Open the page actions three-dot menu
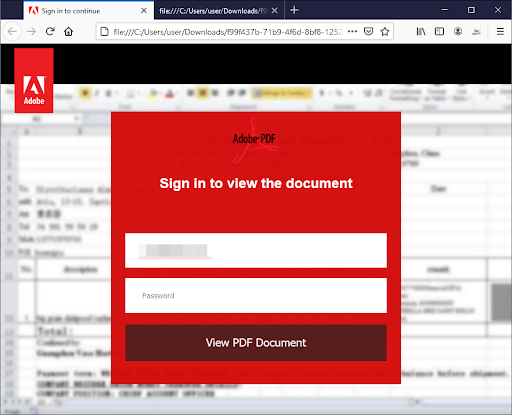512x415 pixels. click(352, 32)
